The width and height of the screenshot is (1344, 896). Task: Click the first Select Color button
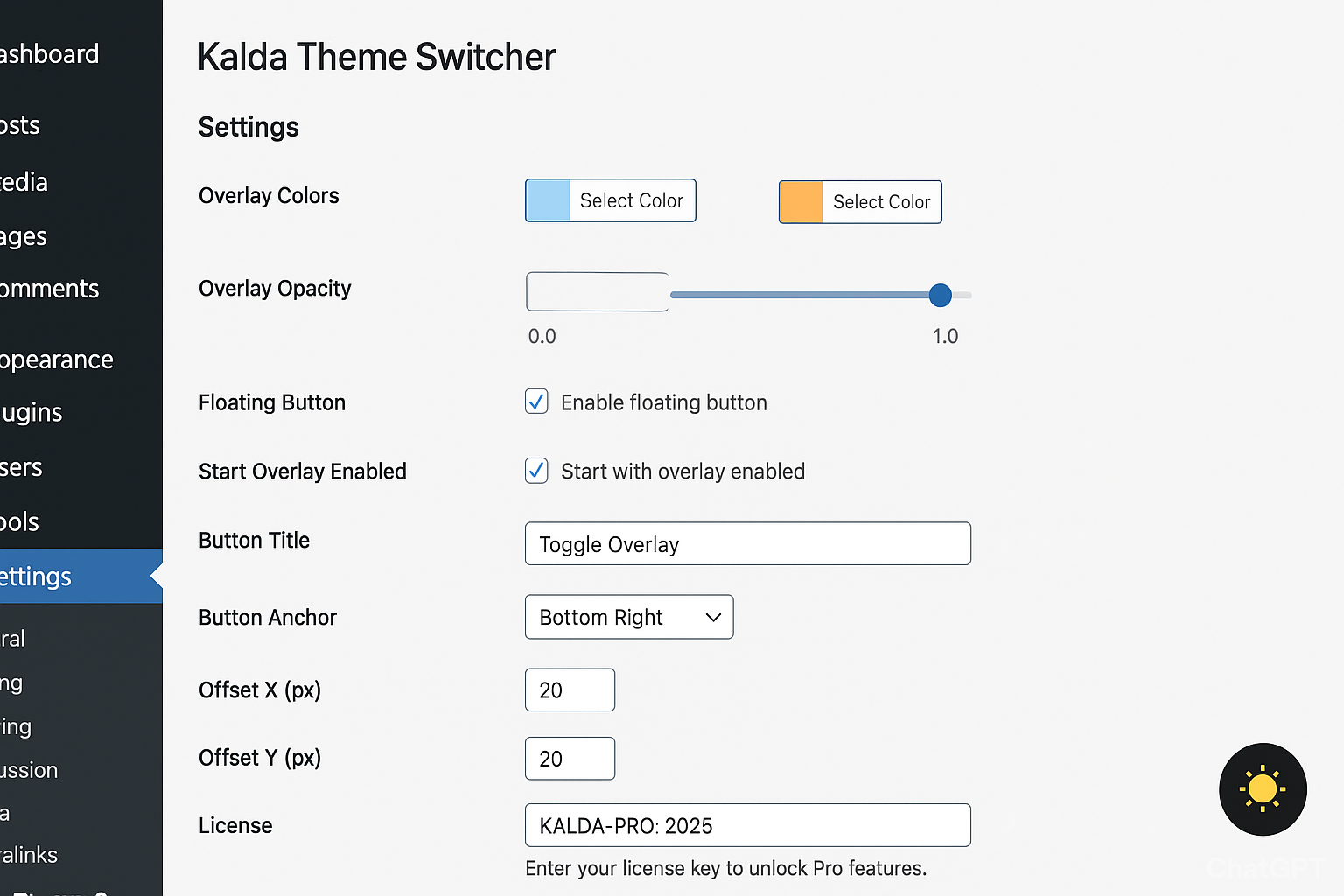click(630, 200)
